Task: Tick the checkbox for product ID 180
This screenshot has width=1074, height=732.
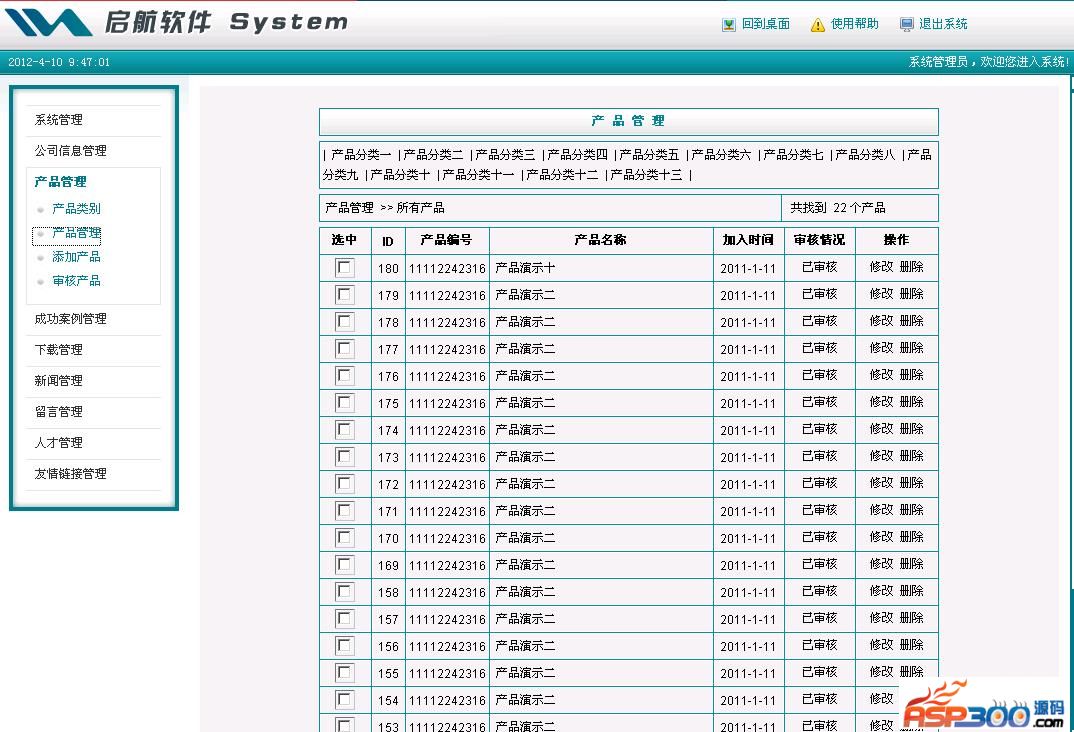Action: [345, 268]
